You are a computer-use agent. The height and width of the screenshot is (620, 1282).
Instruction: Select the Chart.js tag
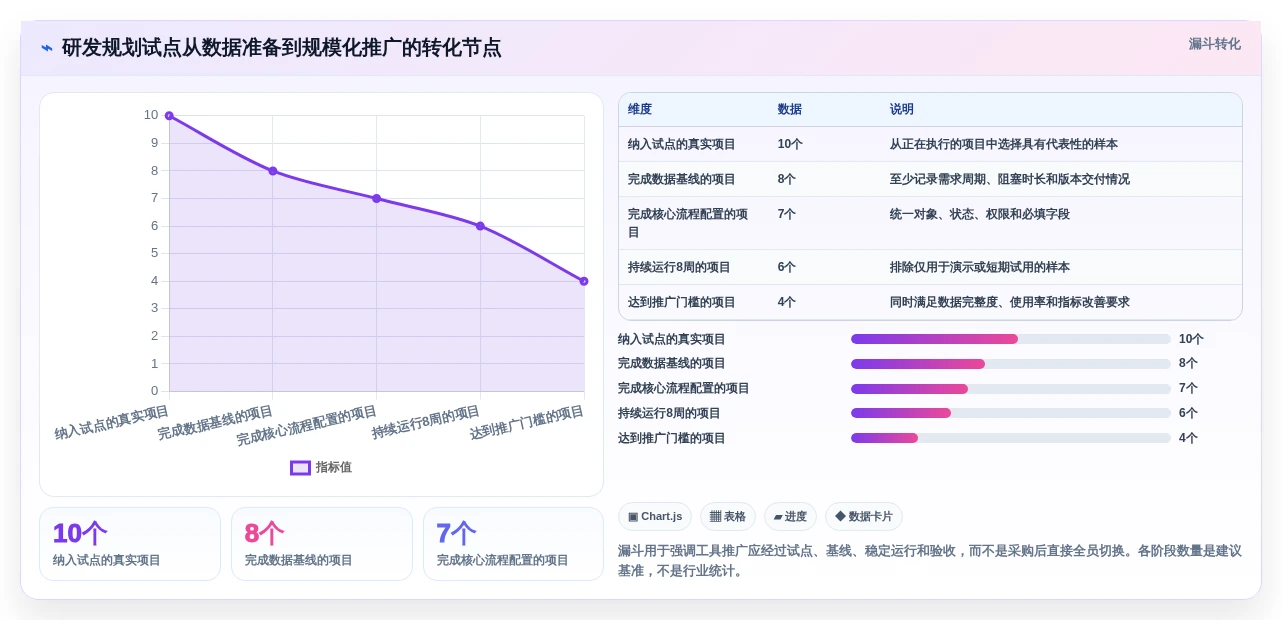(655, 516)
